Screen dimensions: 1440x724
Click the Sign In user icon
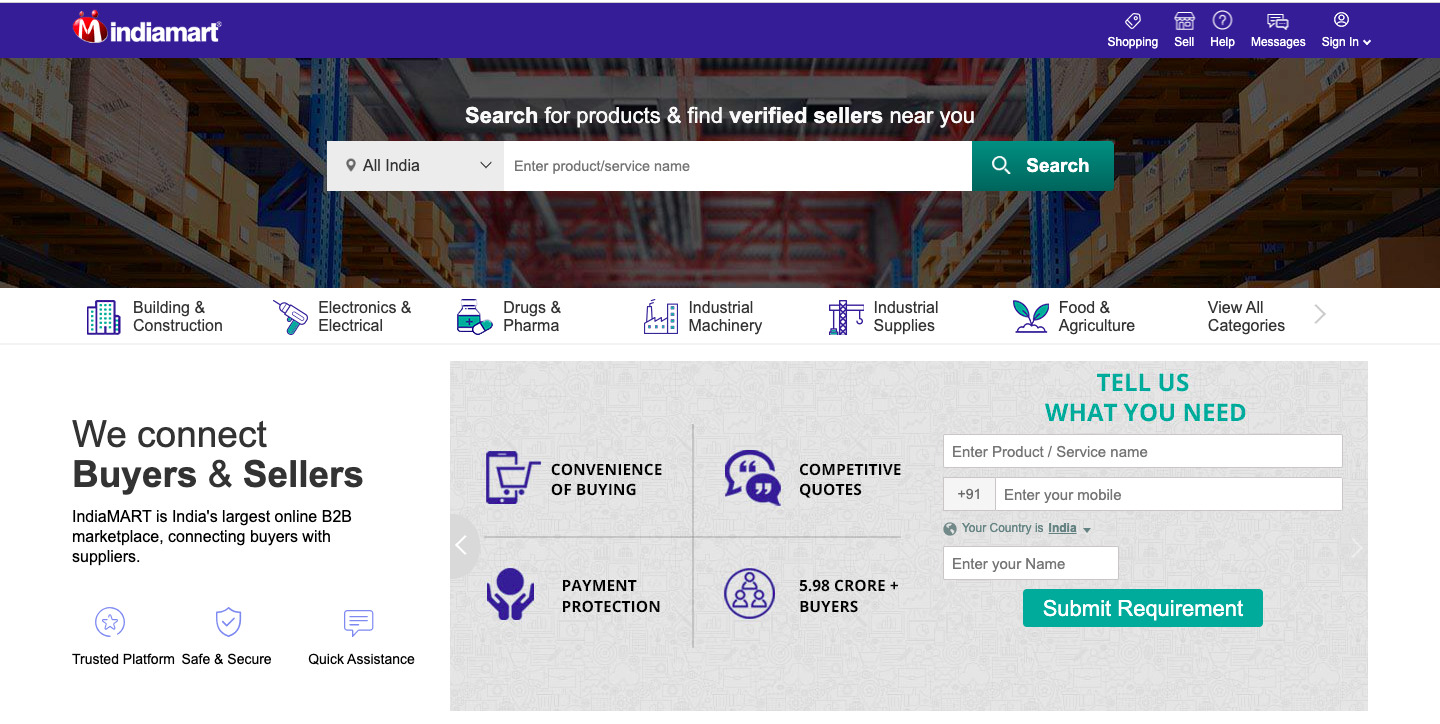[x=1342, y=20]
